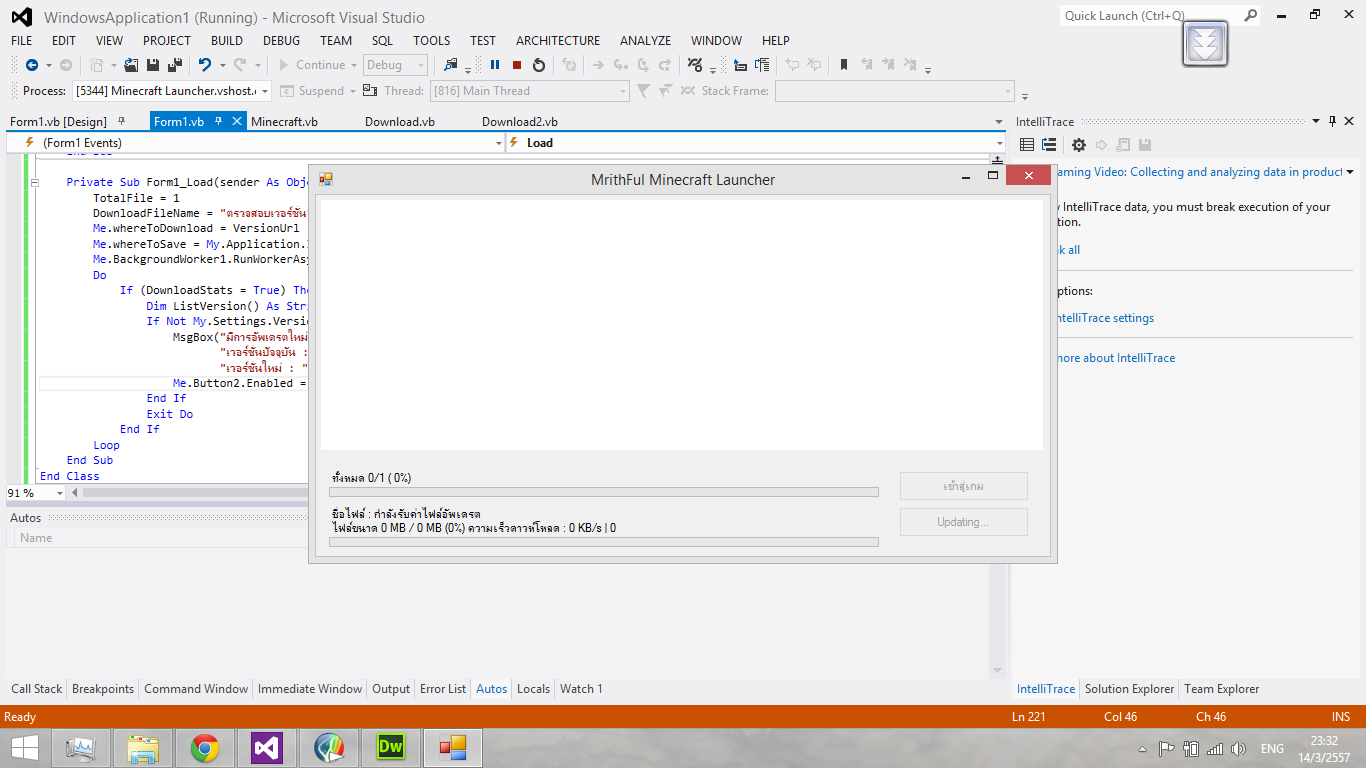Viewport: 1366px width, 768px height.
Task: Click the Break All pause icon
Action: [495, 65]
